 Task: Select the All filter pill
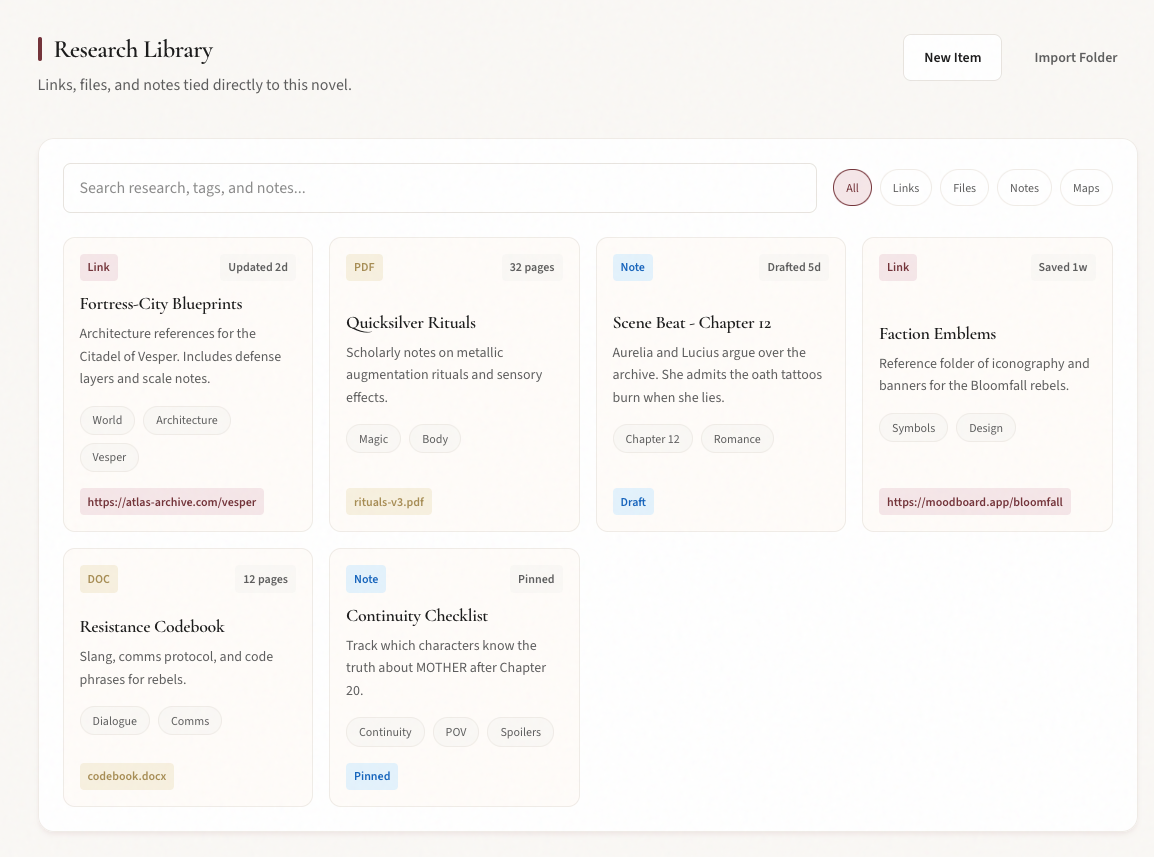point(852,188)
